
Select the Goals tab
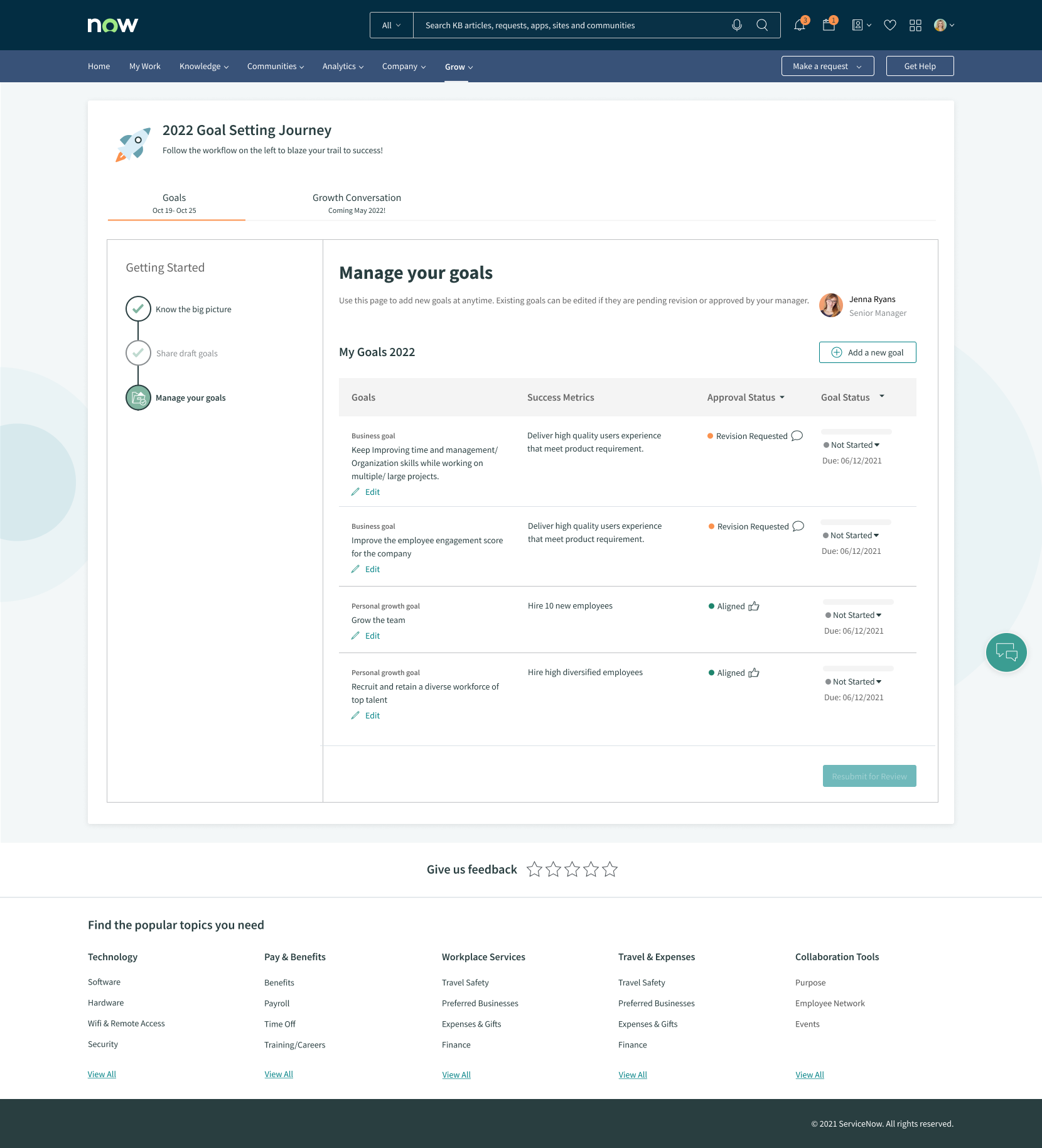click(175, 203)
